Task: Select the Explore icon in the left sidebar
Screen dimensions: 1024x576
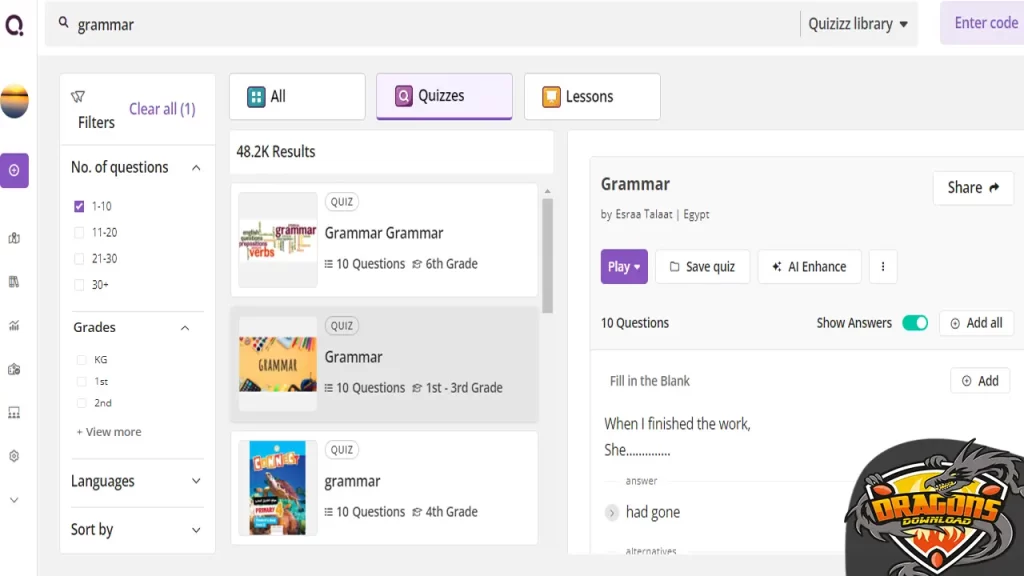Action: [x=14, y=170]
